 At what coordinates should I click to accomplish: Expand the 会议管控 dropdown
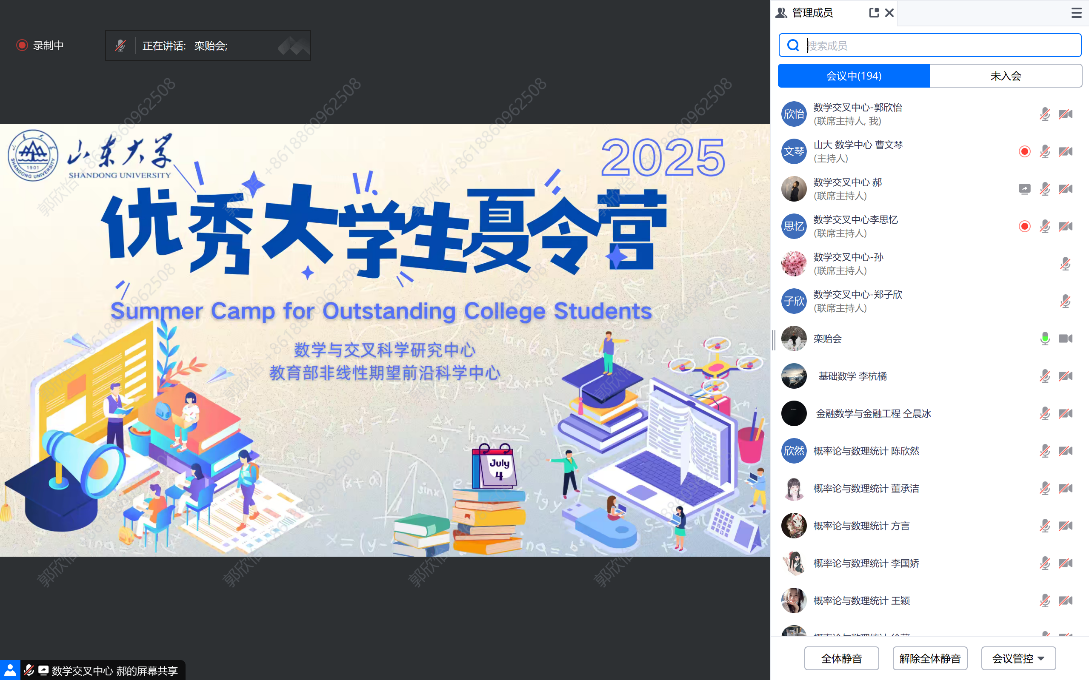(1018, 658)
